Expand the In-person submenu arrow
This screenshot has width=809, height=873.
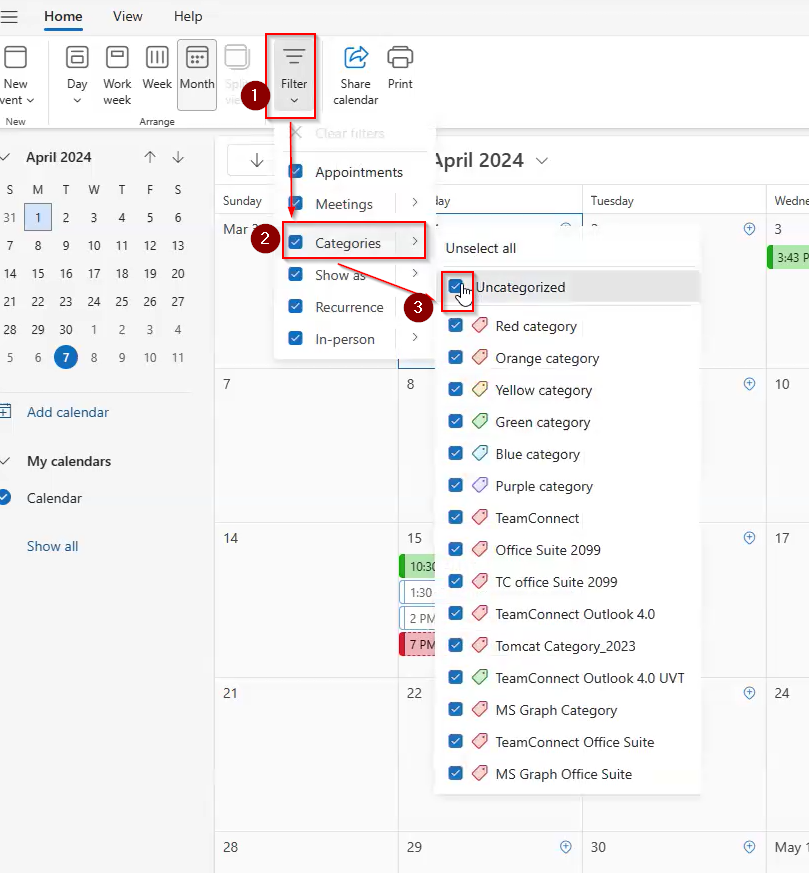pyautogui.click(x=415, y=337)
